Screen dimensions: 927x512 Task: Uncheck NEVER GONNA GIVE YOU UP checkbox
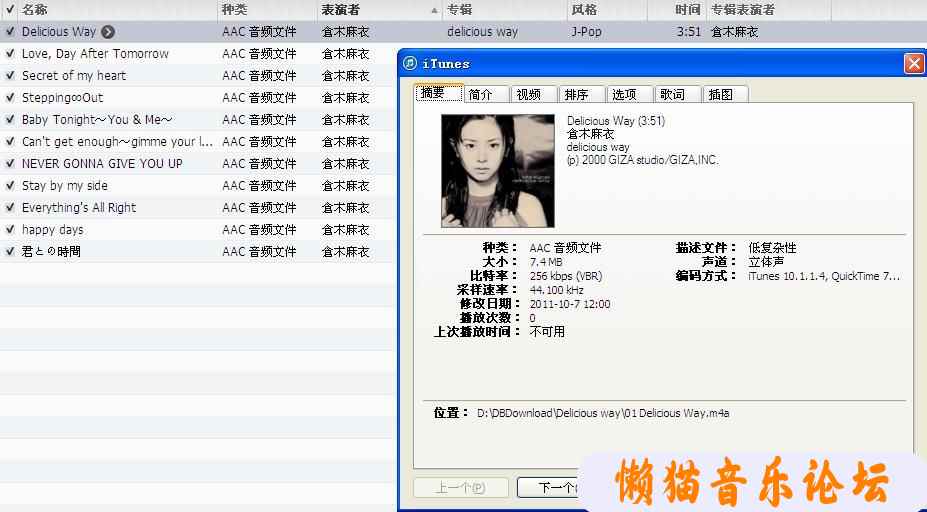[x=9, y=163]
